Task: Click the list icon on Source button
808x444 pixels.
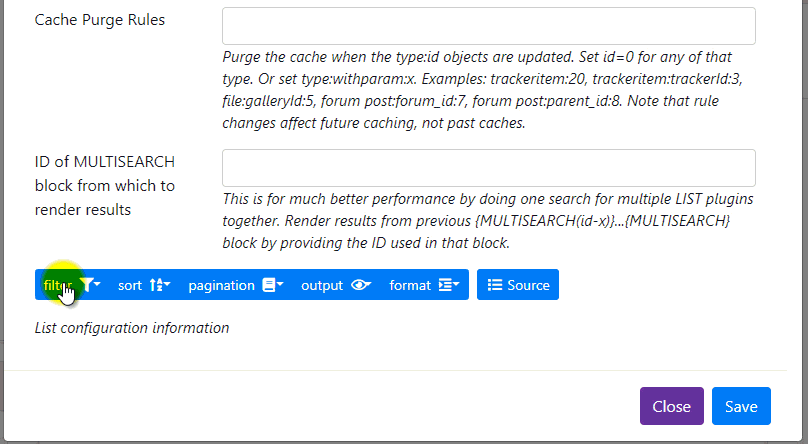Action: (x=495, y=285)
